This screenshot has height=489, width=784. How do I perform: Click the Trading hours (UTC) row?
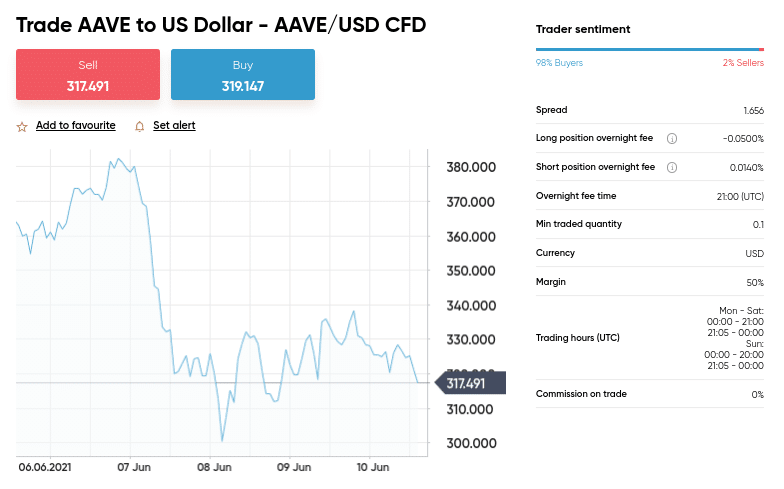(x=578, y=338)
